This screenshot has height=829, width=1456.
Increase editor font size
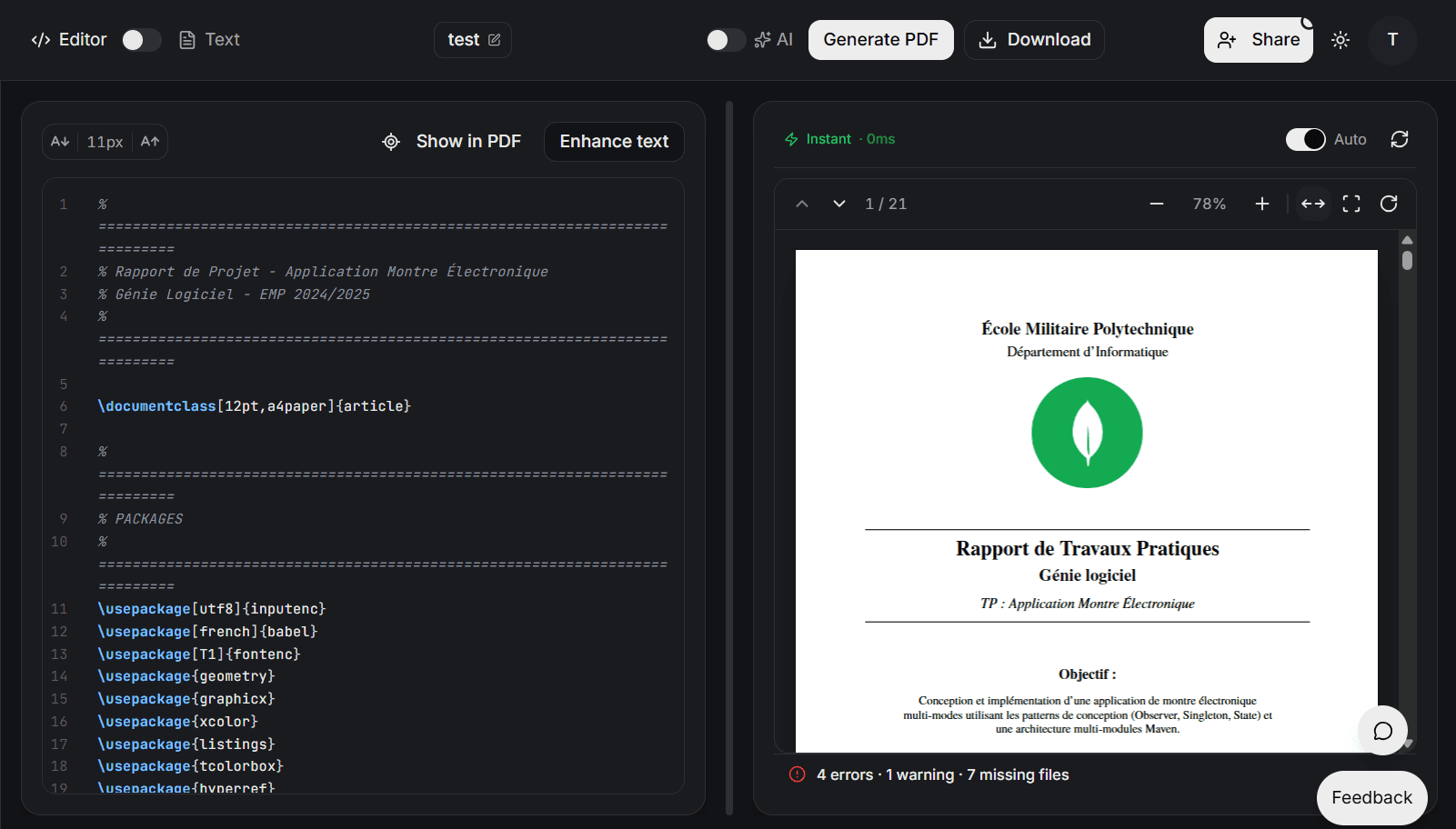point(150,142)
